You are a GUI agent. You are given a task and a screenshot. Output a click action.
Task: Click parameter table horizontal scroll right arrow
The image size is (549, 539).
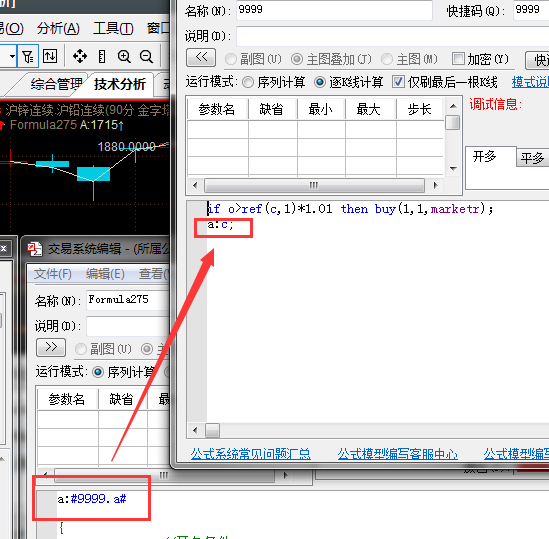pos(435,185)
